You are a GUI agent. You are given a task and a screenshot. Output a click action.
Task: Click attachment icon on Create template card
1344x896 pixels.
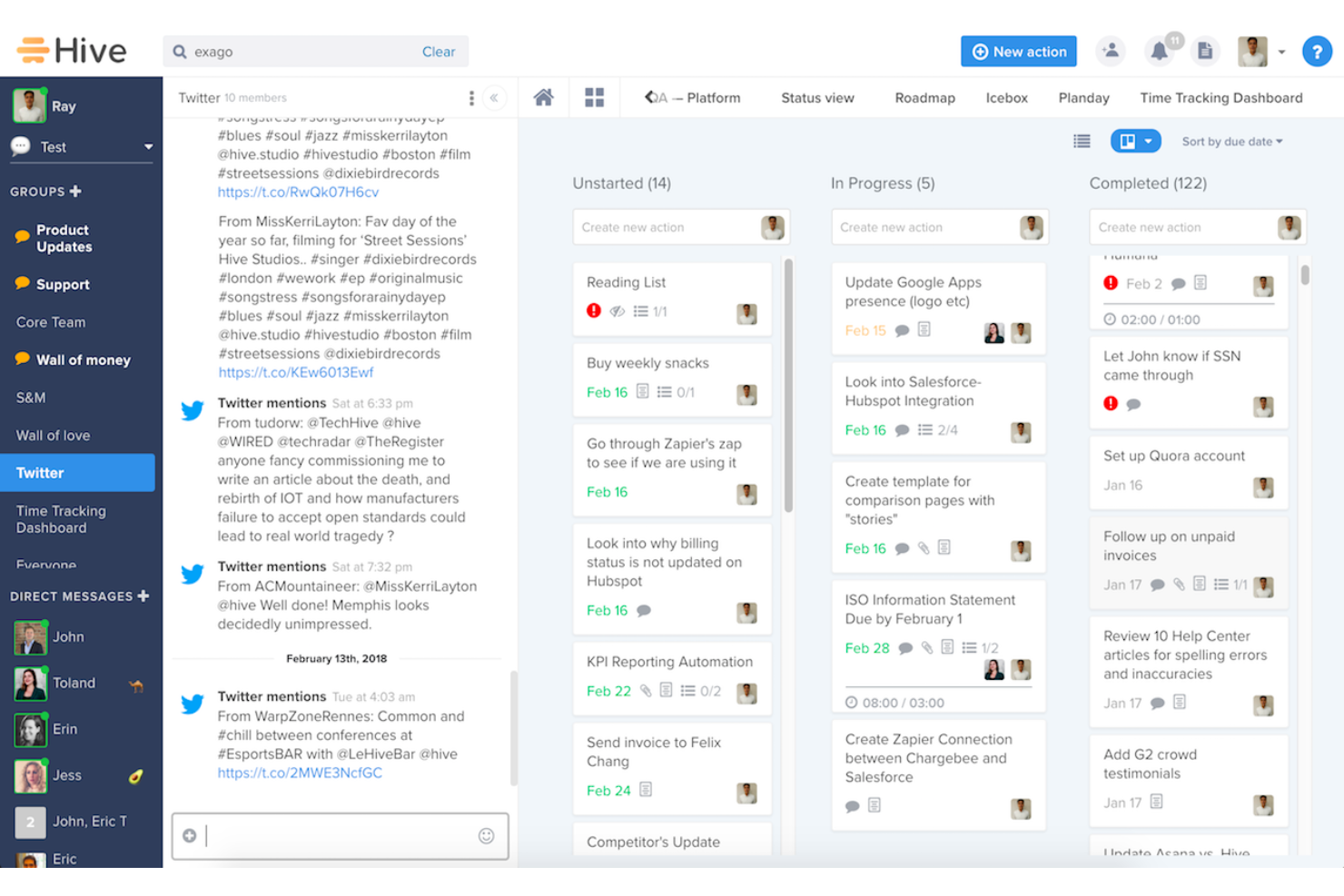click(x=924, y=548)
